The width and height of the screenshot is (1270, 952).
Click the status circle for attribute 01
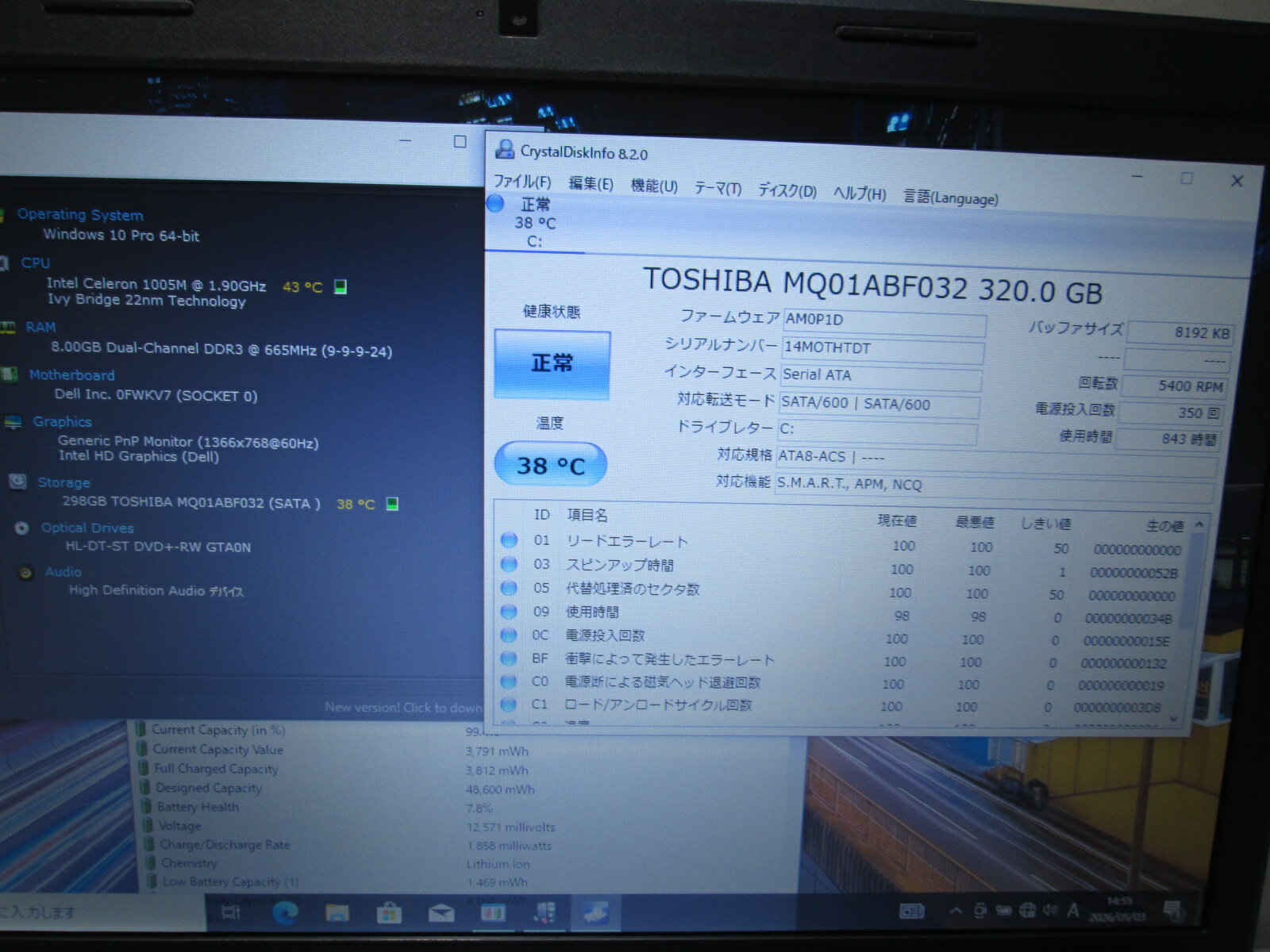click(x=509, y=540)
